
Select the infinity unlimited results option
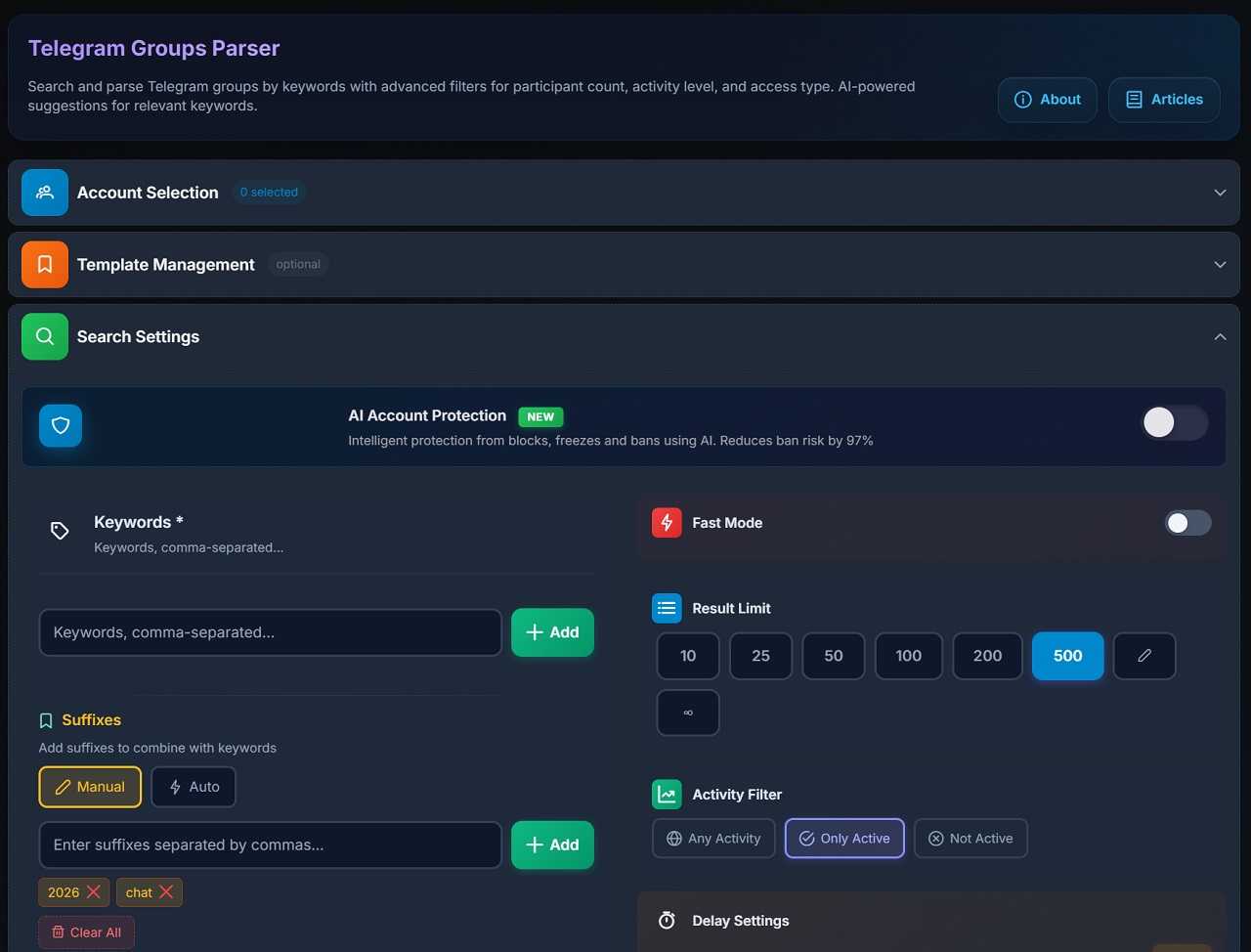pos(688,713)
